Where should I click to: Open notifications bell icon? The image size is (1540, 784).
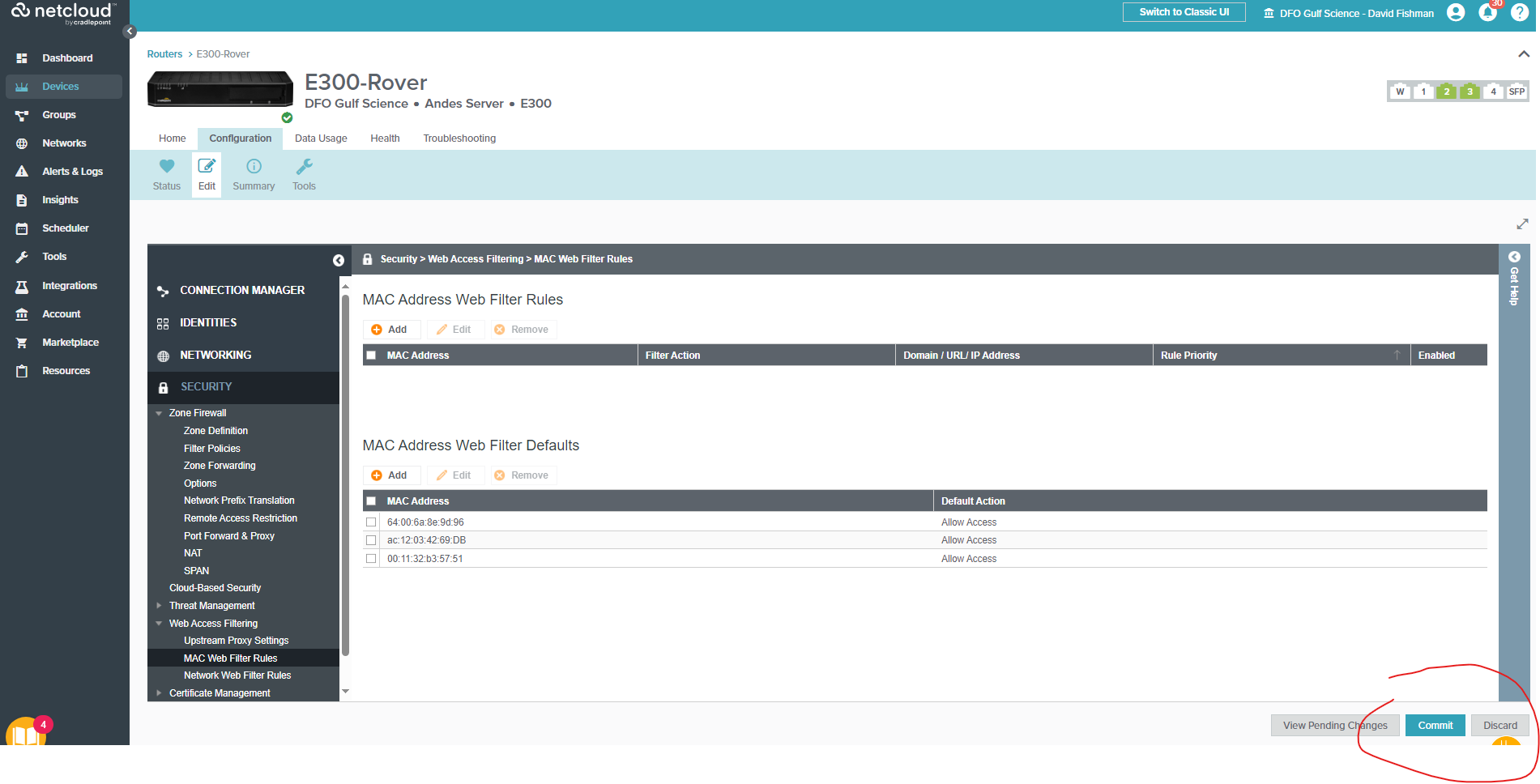coord(1488,12)
